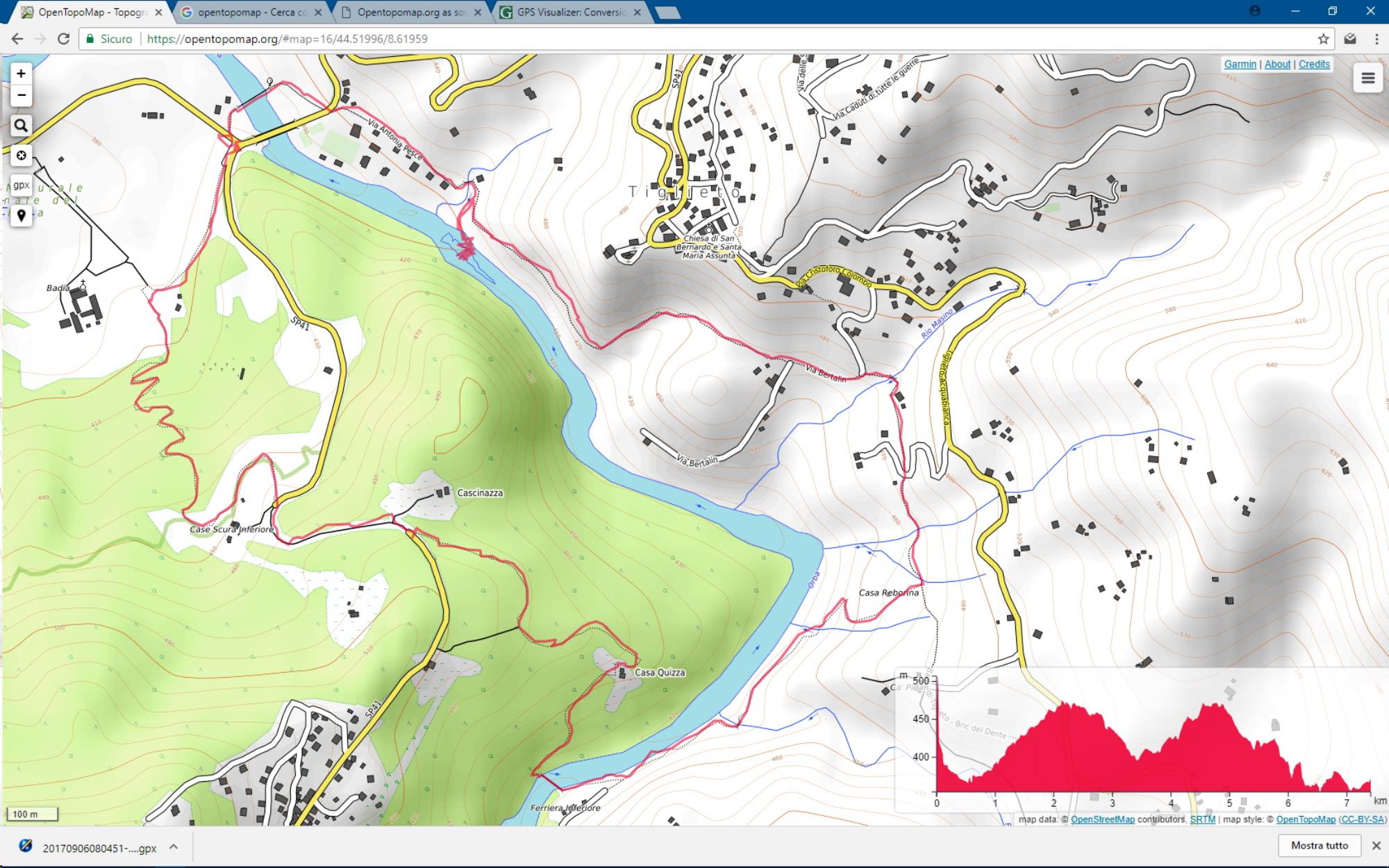1389x868 pixels.
Task: Switch to the GPS Visualizer tab
Action: pos(571,12)
